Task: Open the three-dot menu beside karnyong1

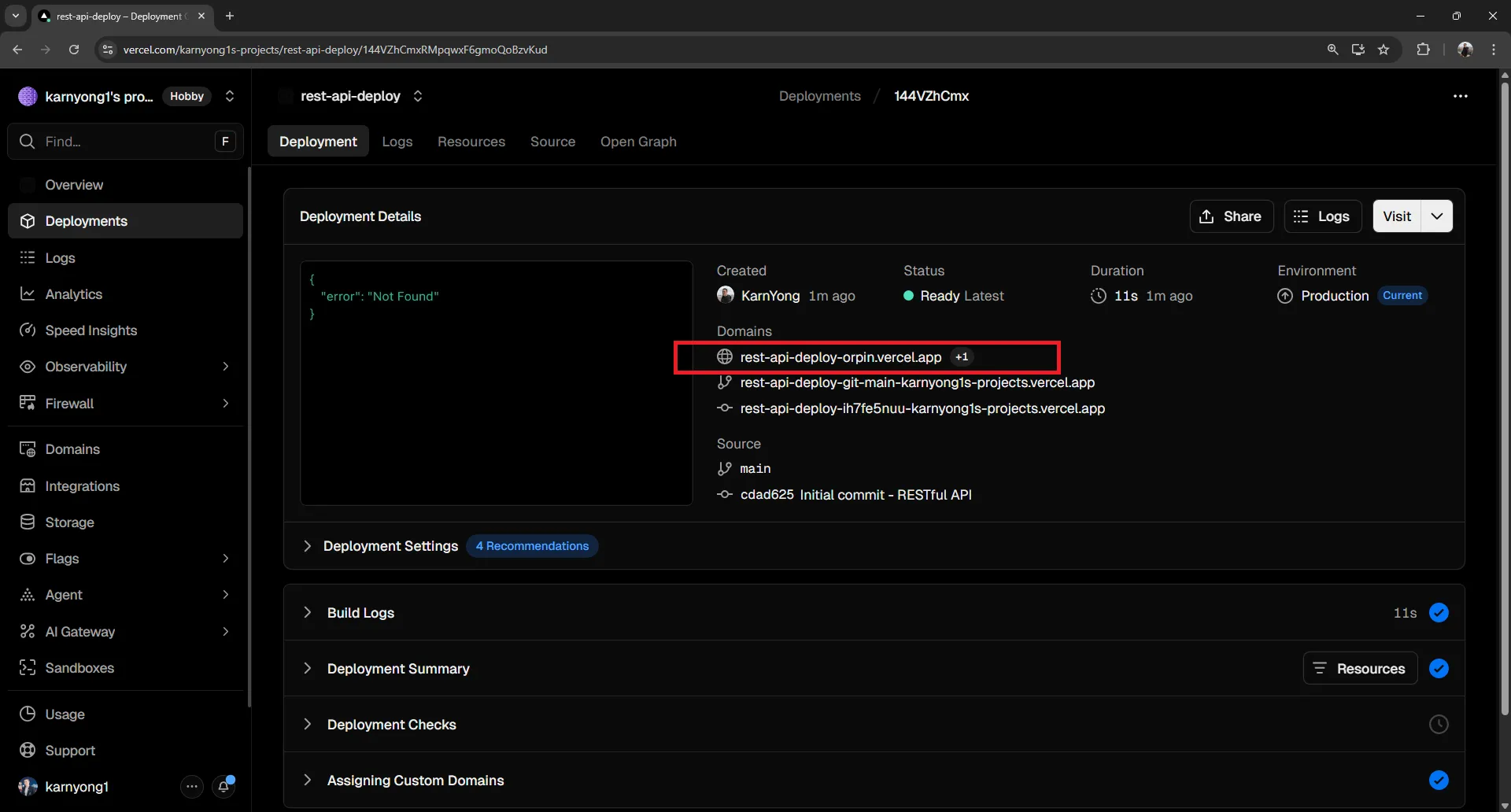Action: pos(192,786)
